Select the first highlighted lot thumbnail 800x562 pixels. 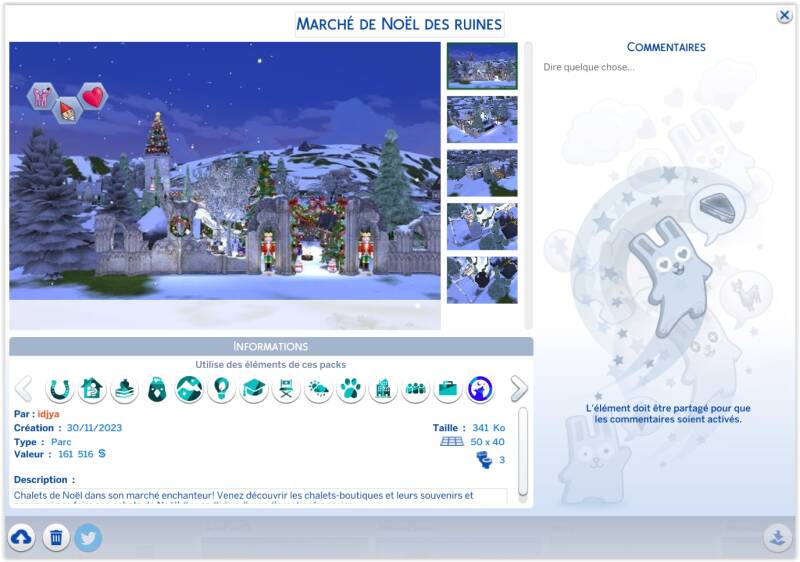[x=482, y=66]
